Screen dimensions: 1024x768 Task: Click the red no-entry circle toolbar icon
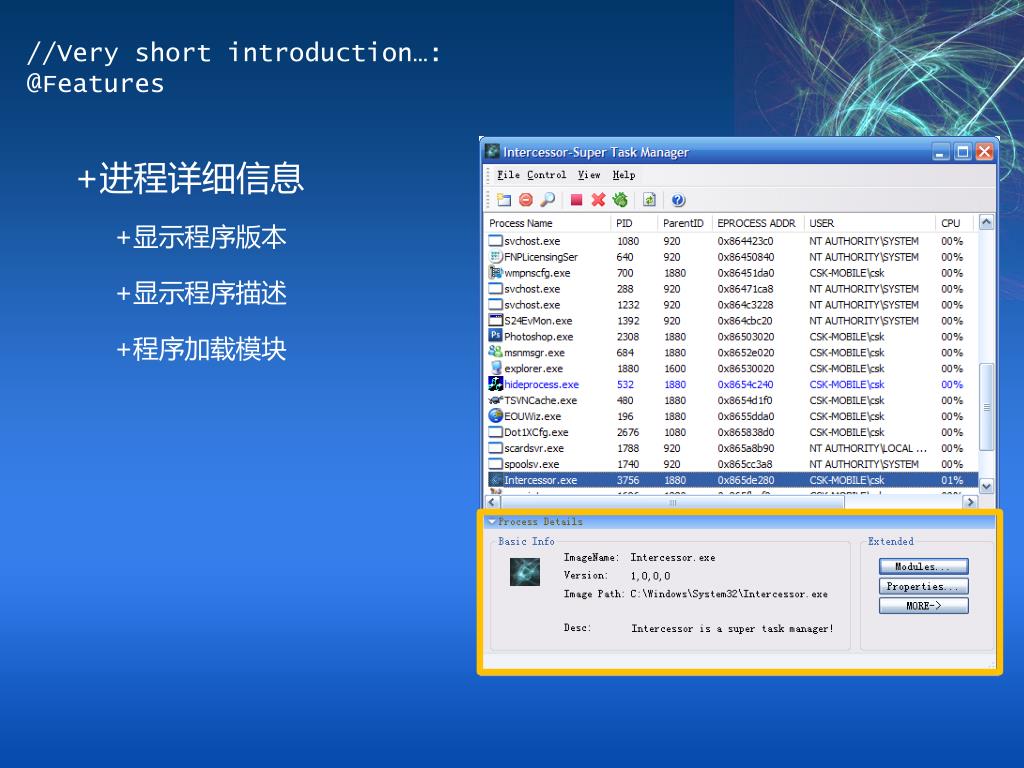[526, 200]
